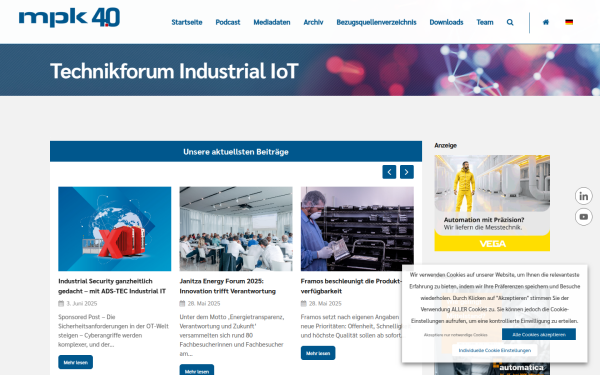Open Janitza Energy Forum 2025 headline
Image resolution: width=600 pixels, height=375 pixels.
(x=228, y=286)
